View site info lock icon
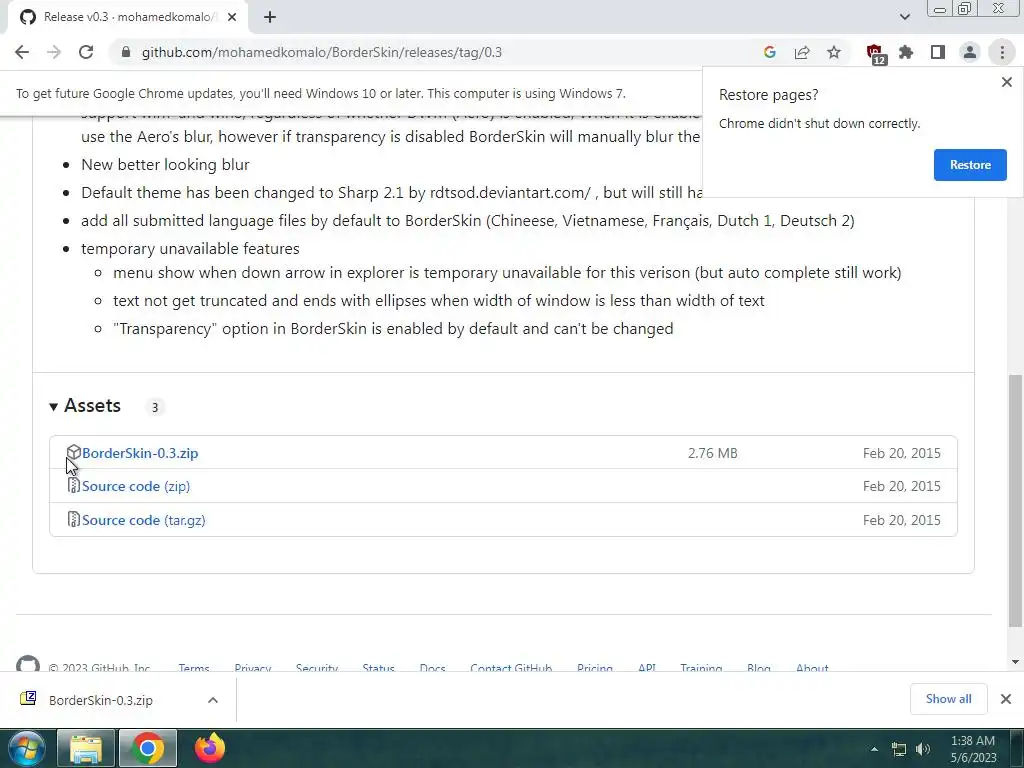Viewport: 1024px width, 768px height. pyautogui.click(x=126, y=52)
